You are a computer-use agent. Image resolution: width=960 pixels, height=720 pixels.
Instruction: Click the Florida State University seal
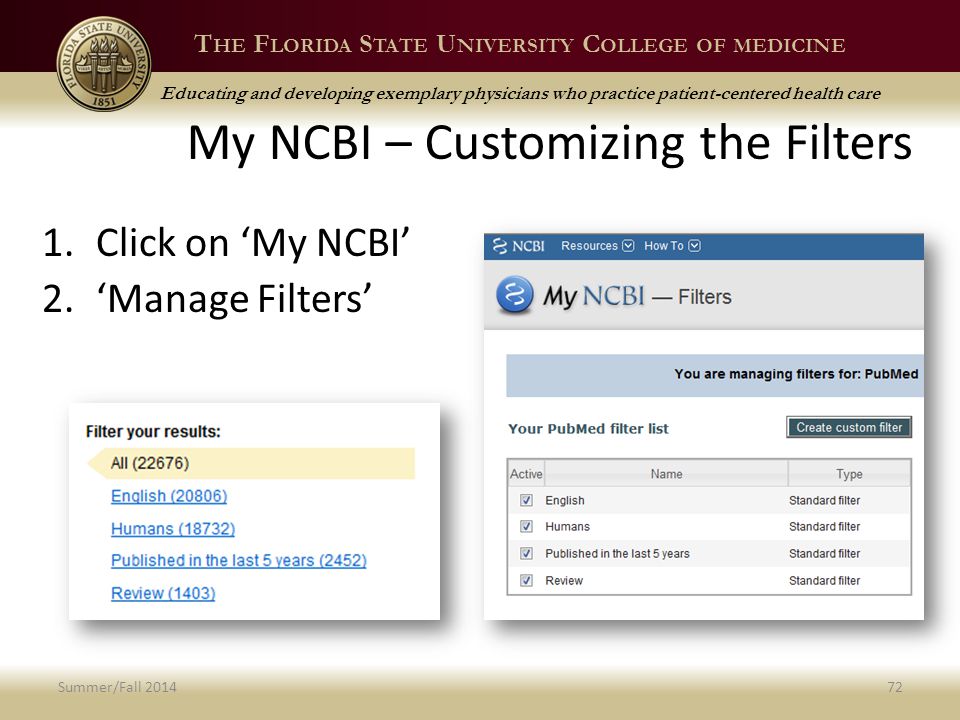pyautogui.click(x=104, y=64)
